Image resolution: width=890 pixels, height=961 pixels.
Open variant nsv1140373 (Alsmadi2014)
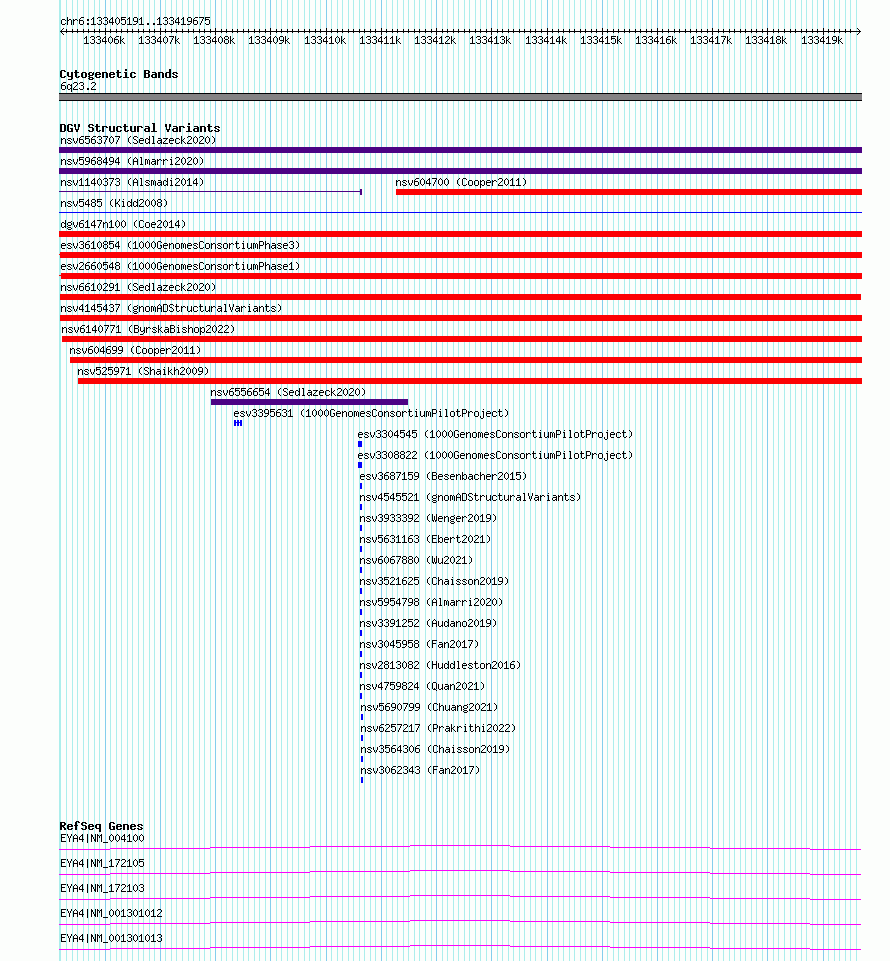tap(132, 182)
